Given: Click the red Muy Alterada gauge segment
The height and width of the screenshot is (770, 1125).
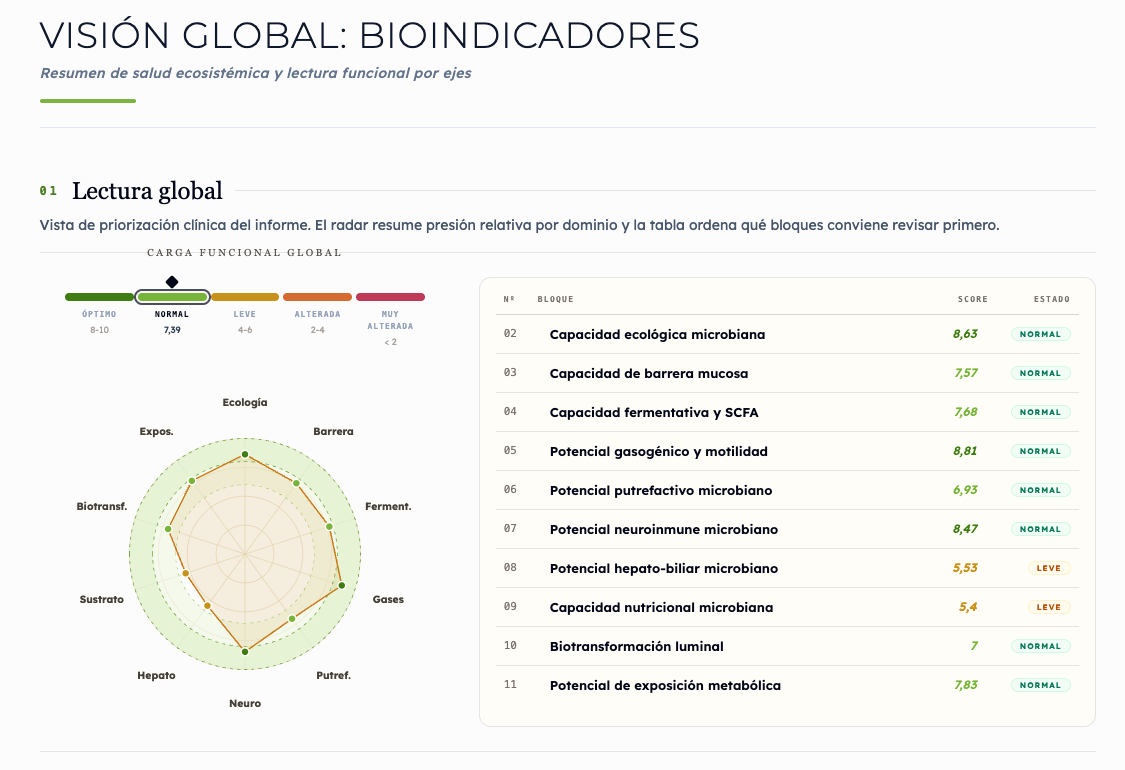Looking at the screenshot, I should point(390,297).
